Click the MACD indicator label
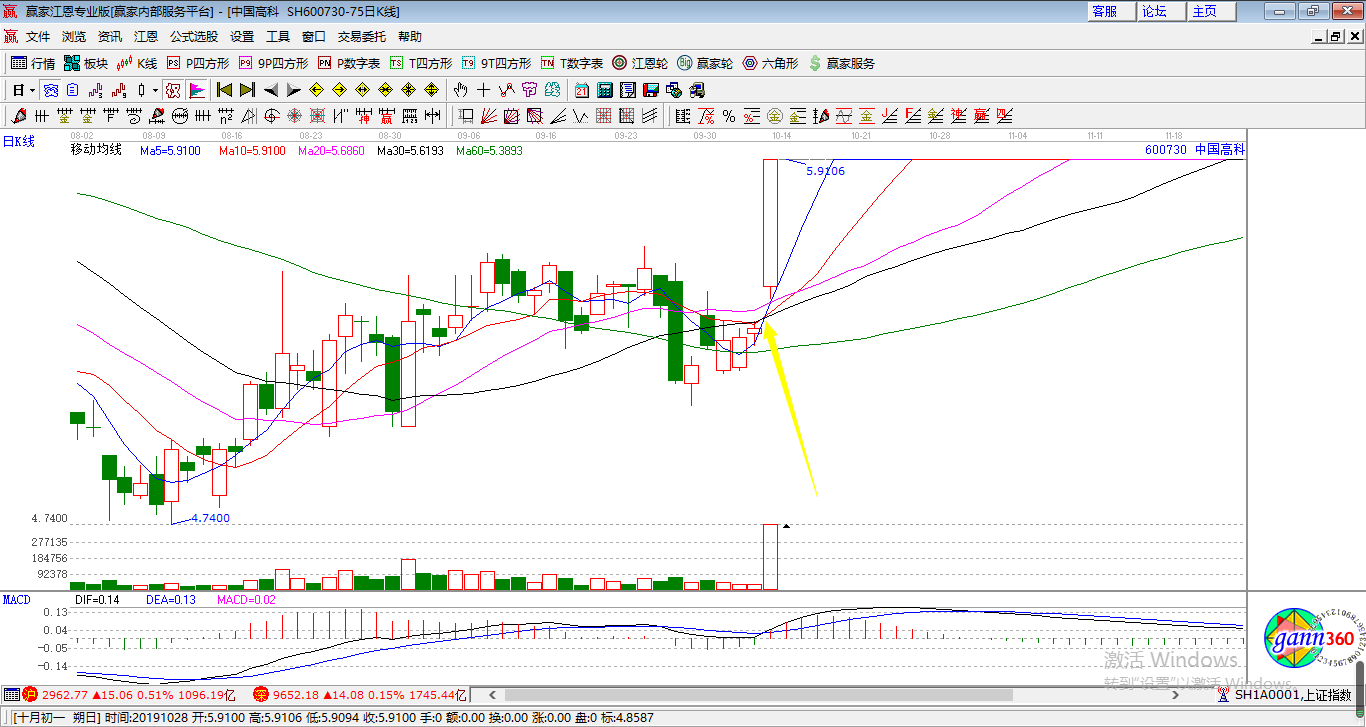This screenshot has width=1366, height=727. point(16,599)
